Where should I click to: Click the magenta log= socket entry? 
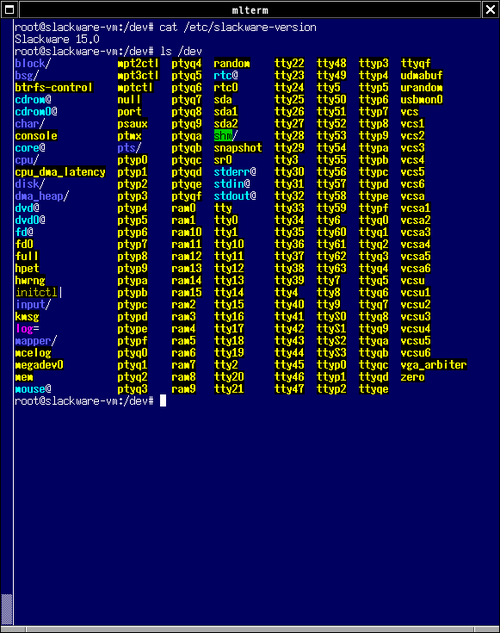(27, 329)
